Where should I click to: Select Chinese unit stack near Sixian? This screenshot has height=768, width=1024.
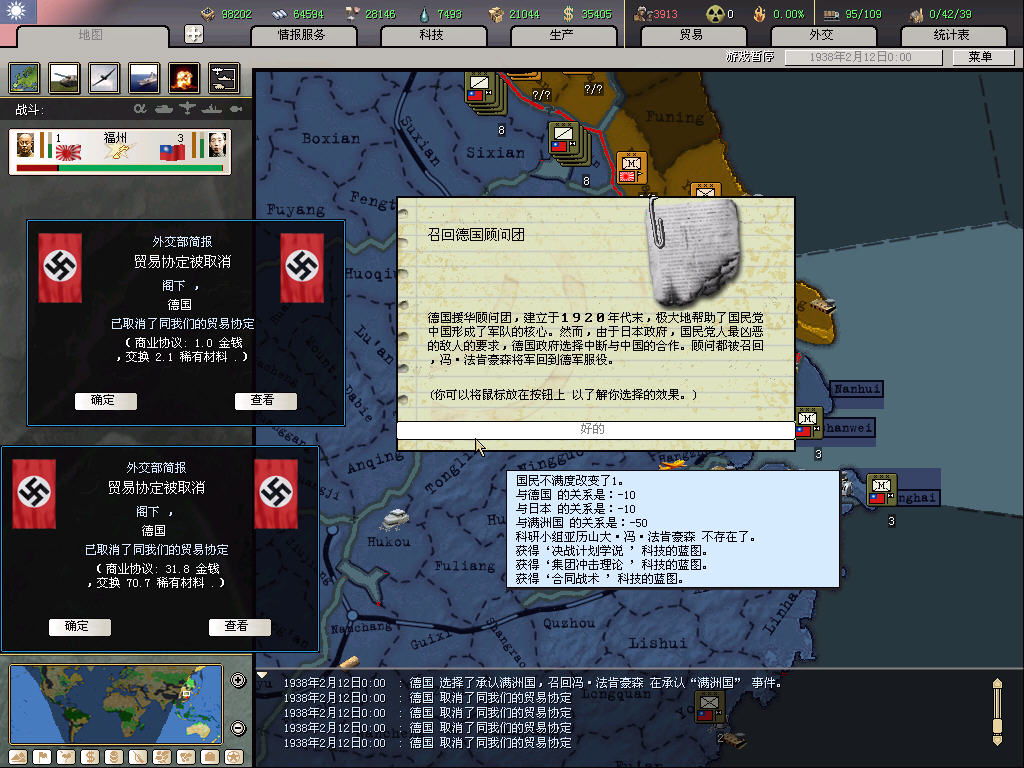coord(569,145)
